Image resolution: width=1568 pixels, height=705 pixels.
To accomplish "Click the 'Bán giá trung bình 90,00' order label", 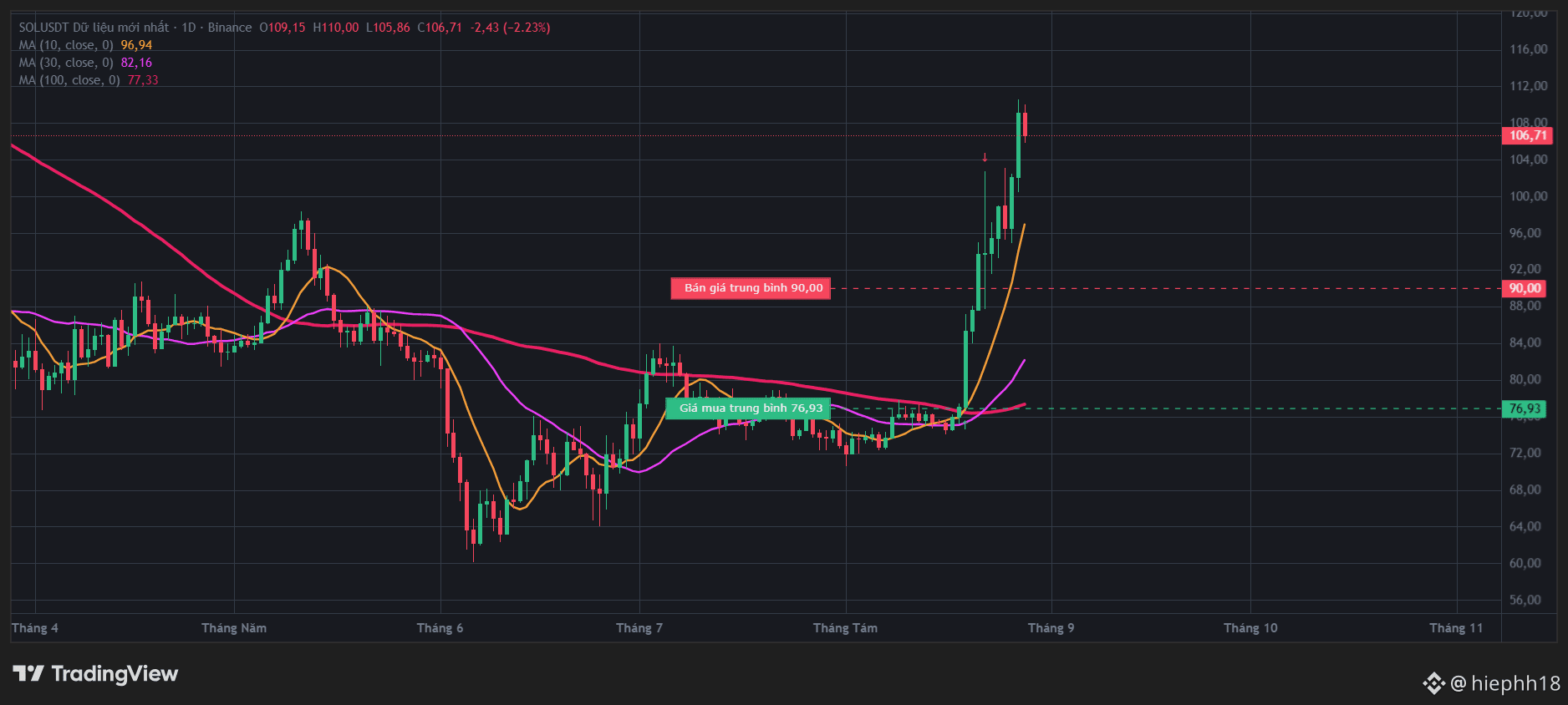I will pyautogui.click(x=751, y=288).
